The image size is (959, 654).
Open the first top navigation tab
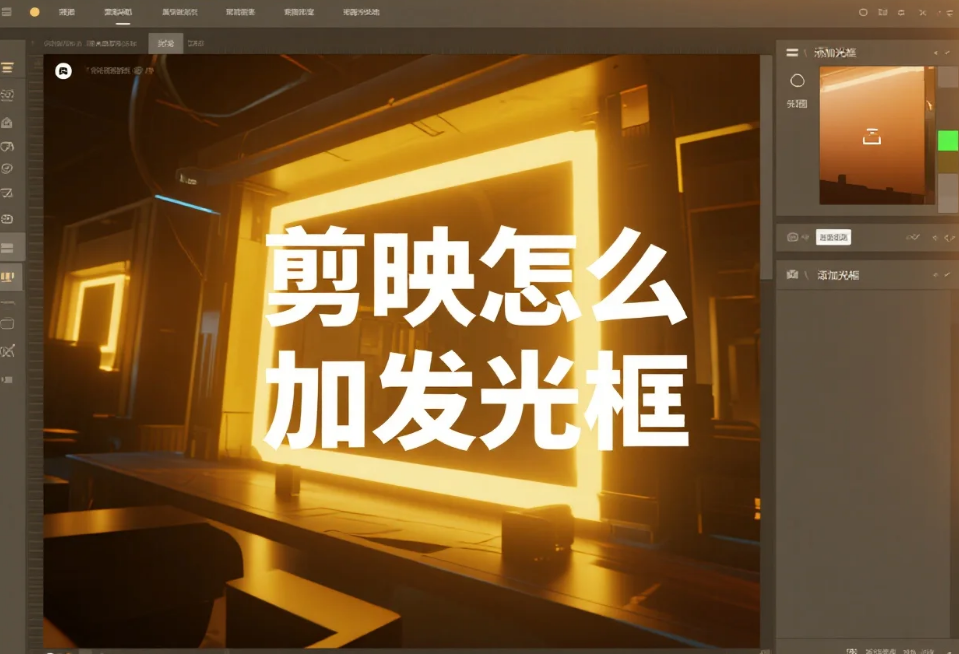click(x=67, y=12)
